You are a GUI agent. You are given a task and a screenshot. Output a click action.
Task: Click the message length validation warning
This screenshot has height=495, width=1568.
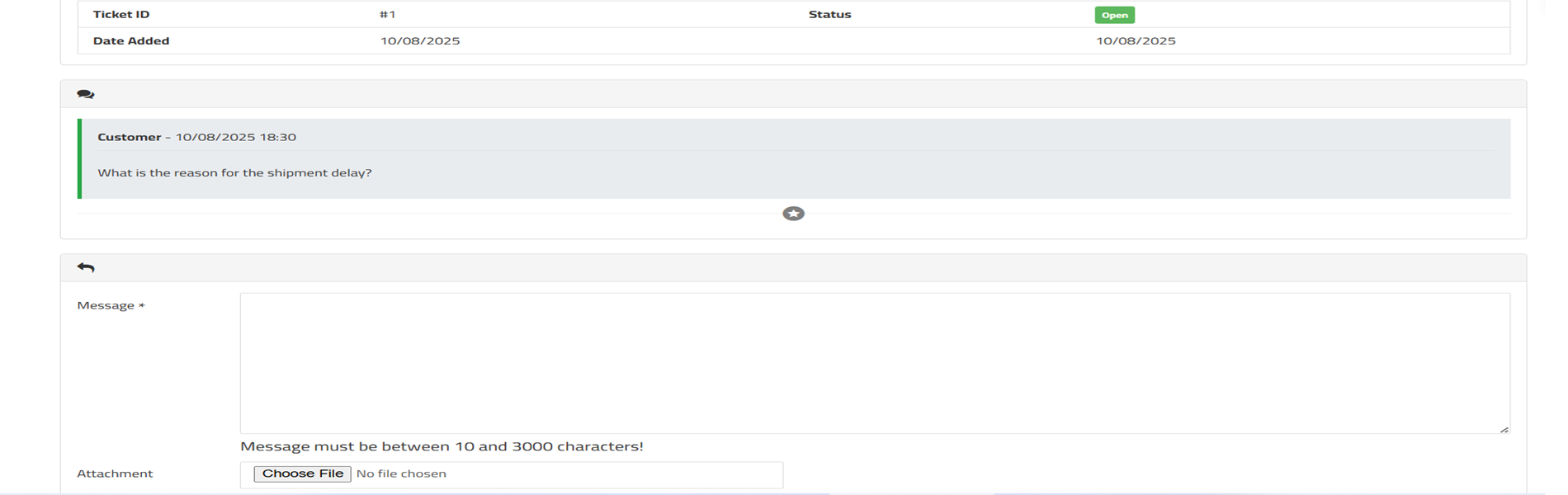pyautogui.click(x=442, y=446)
